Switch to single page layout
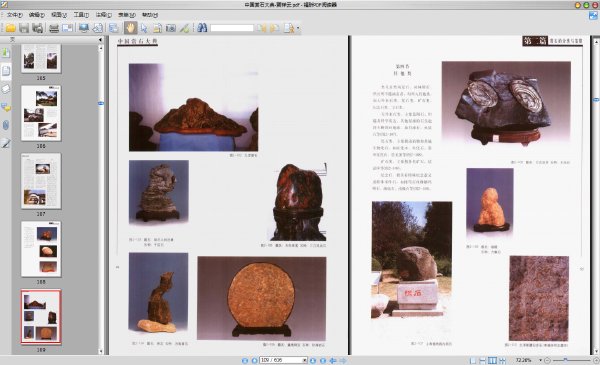Viewport: 600px width, 365px height. click(473, 360)
